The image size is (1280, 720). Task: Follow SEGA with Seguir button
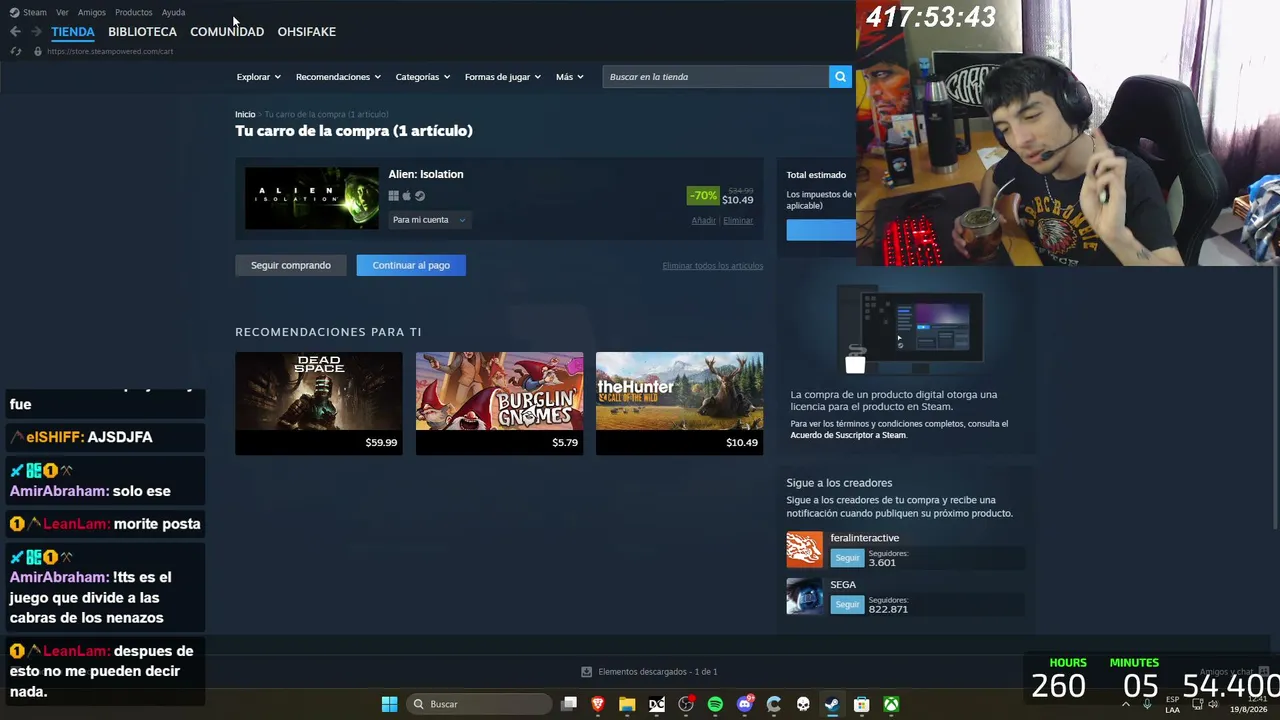pyautogui.click(x=847, y=604)
